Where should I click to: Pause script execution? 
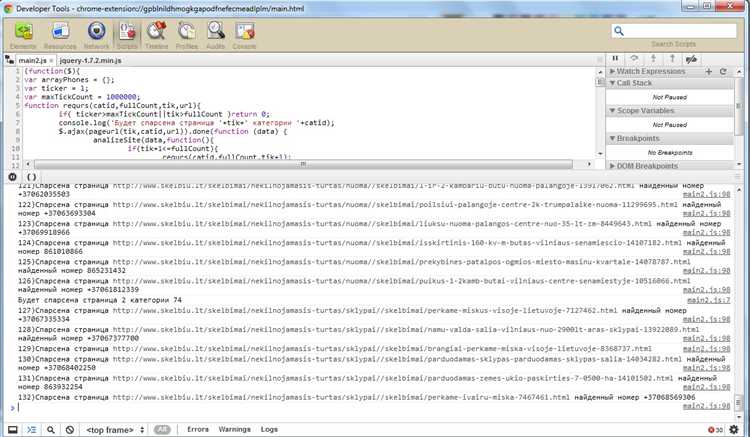click(x=615, y=58)
